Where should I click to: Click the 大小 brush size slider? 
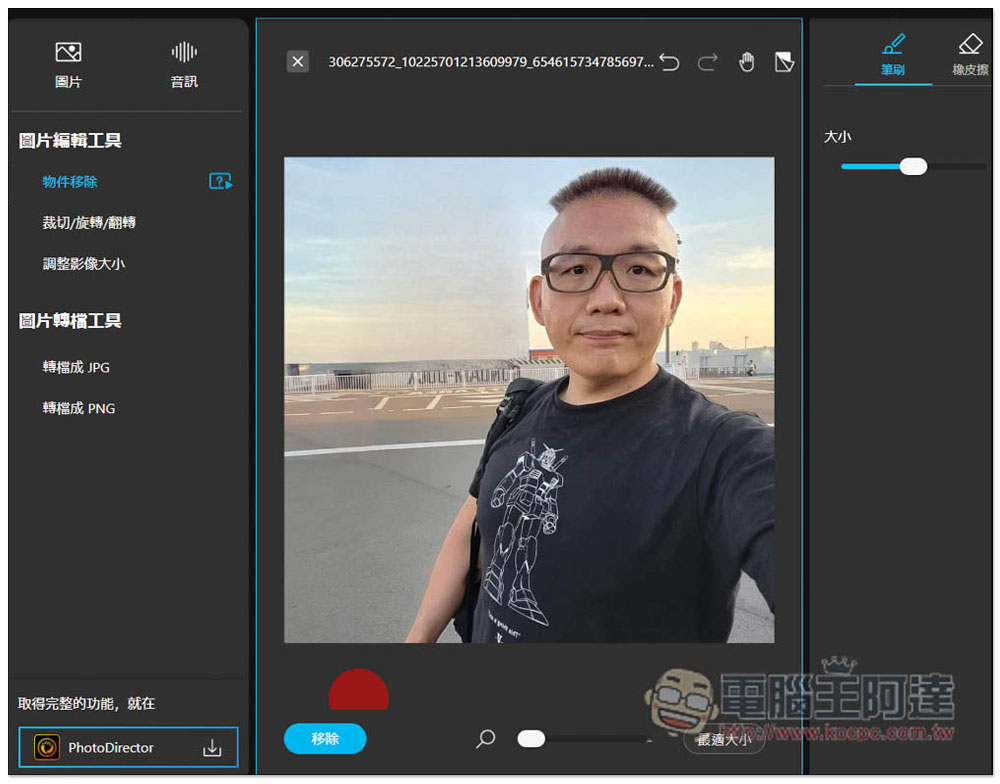913,166
